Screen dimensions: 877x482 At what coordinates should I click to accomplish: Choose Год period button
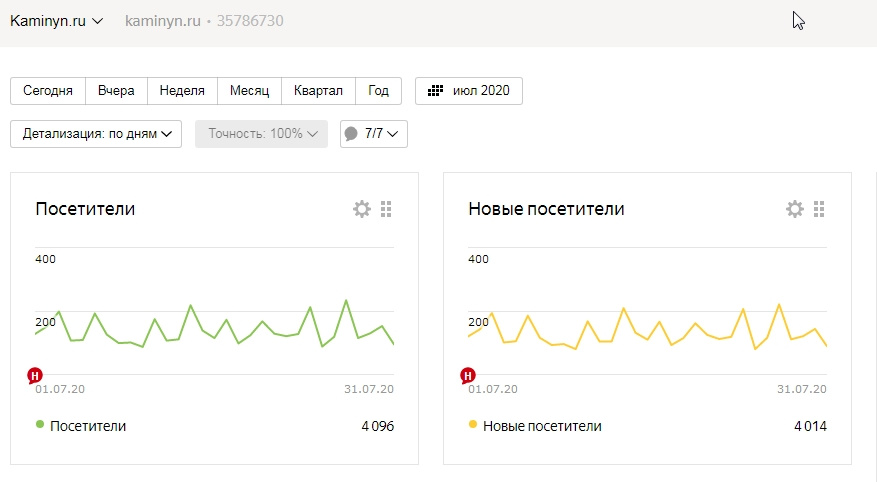coord(378,91)
